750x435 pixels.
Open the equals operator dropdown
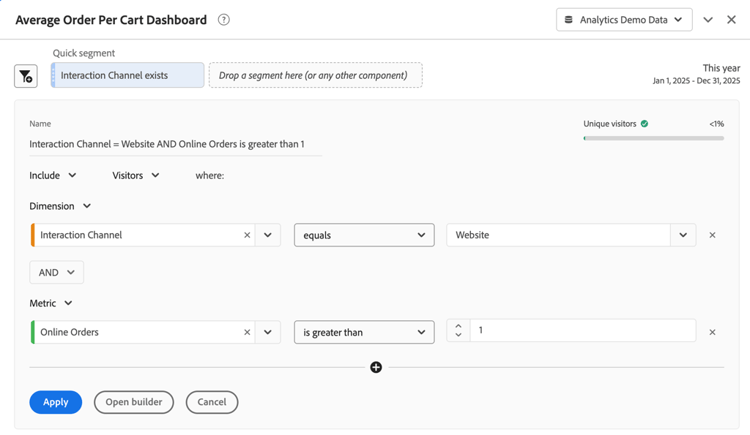click(x=364, y=235)
